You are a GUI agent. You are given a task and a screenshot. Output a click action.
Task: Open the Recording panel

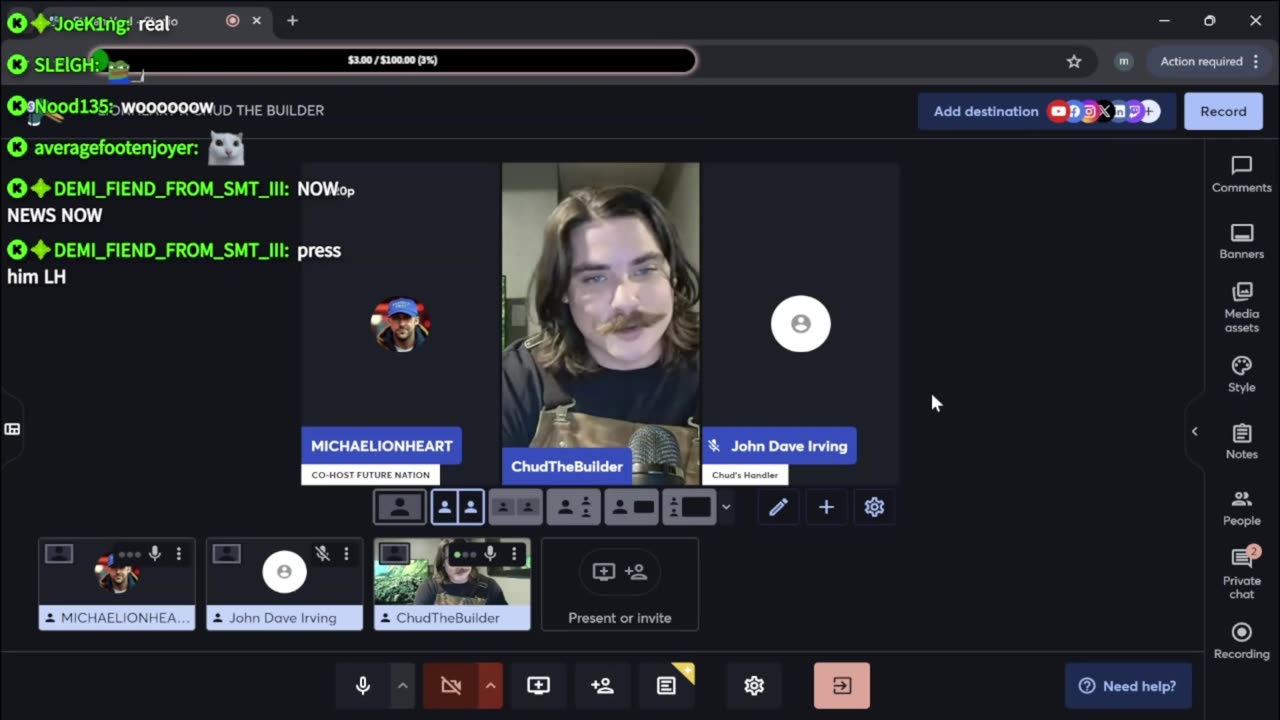tap(1241, 641)
